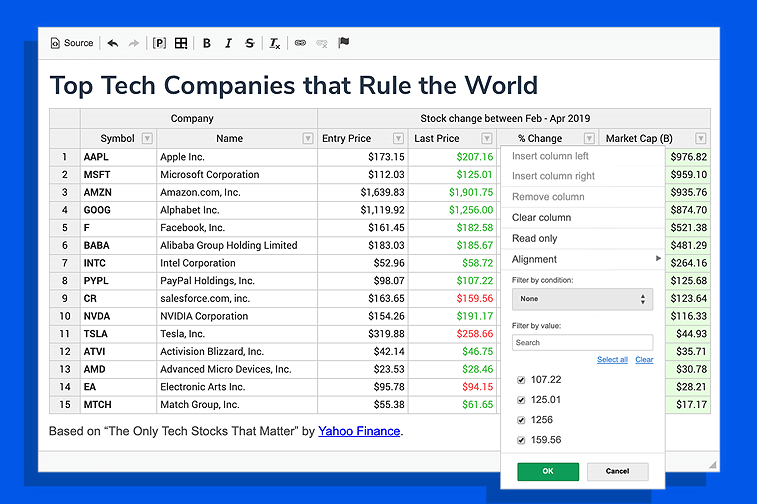Select the $1,639.83 entry price cell
The image size is (757, 504).
pyautogui.click(x=363, y=192)
